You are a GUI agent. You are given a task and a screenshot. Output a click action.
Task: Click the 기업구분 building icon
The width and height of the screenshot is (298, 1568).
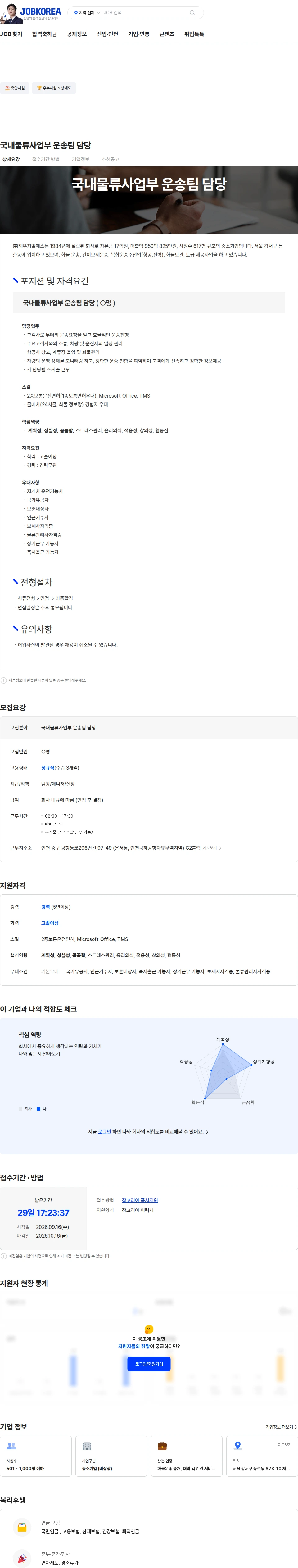pyautogui.click(x=86, y=1446)
